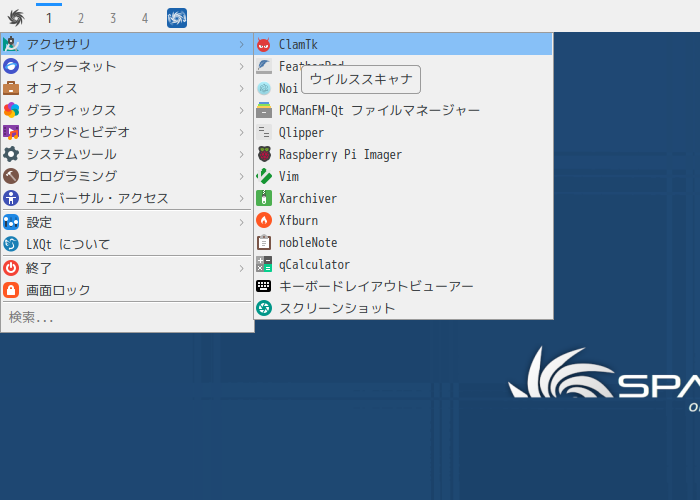The width and height of the screenshot is (700, 500).
Task: Click the Vim icon
Action: pyautogui.click(x=264, y=176)
